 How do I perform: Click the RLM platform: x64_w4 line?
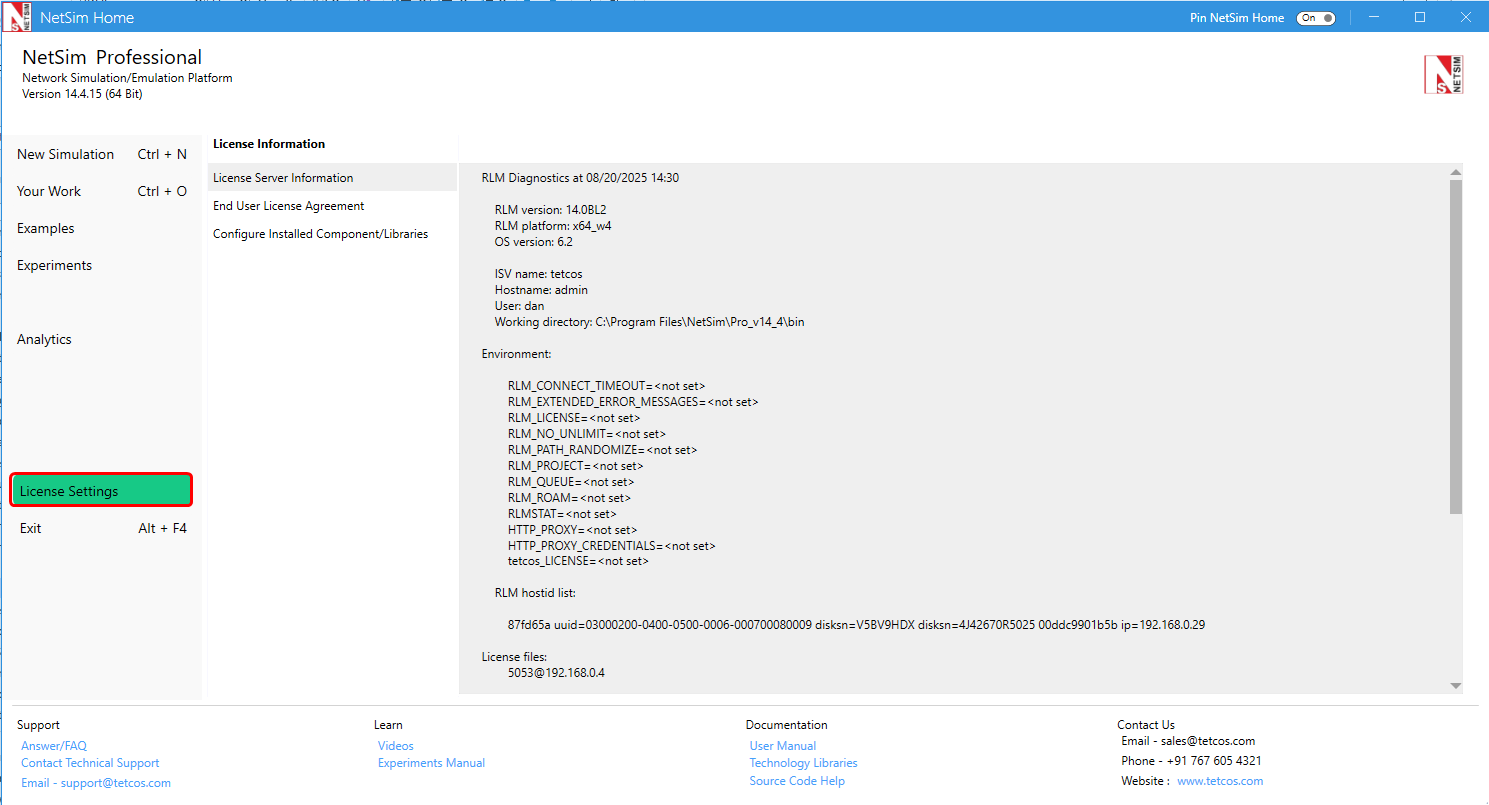pyautogui.click(x=553, y=226)
